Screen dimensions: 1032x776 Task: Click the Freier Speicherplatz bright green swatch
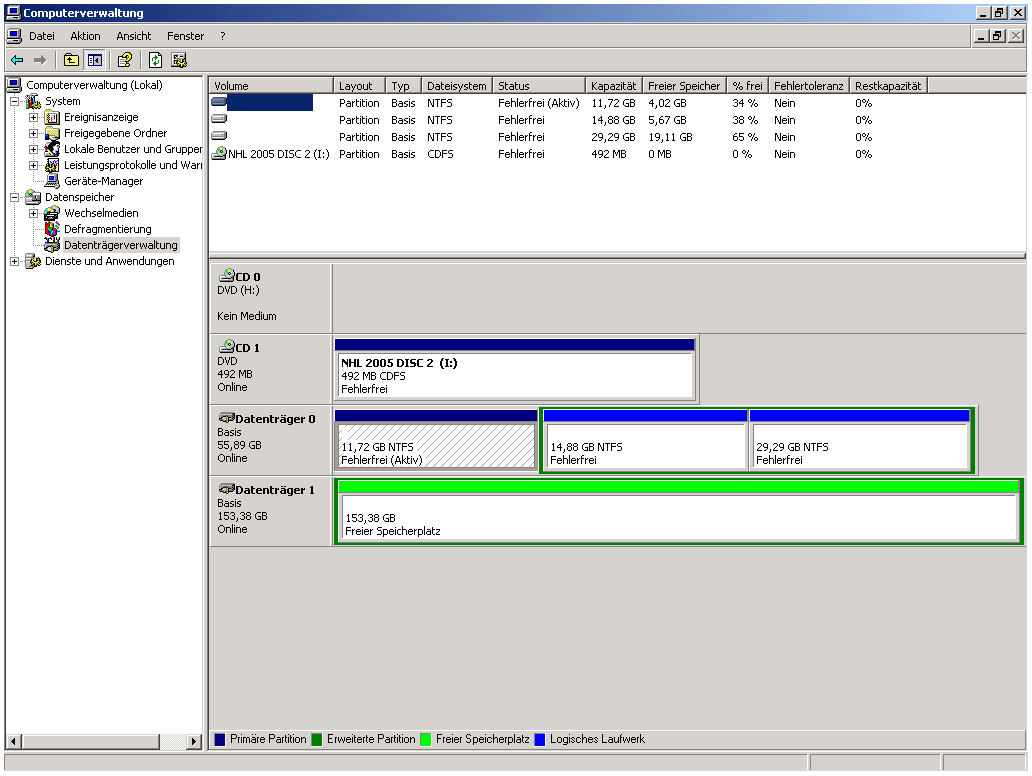point(425,739)
